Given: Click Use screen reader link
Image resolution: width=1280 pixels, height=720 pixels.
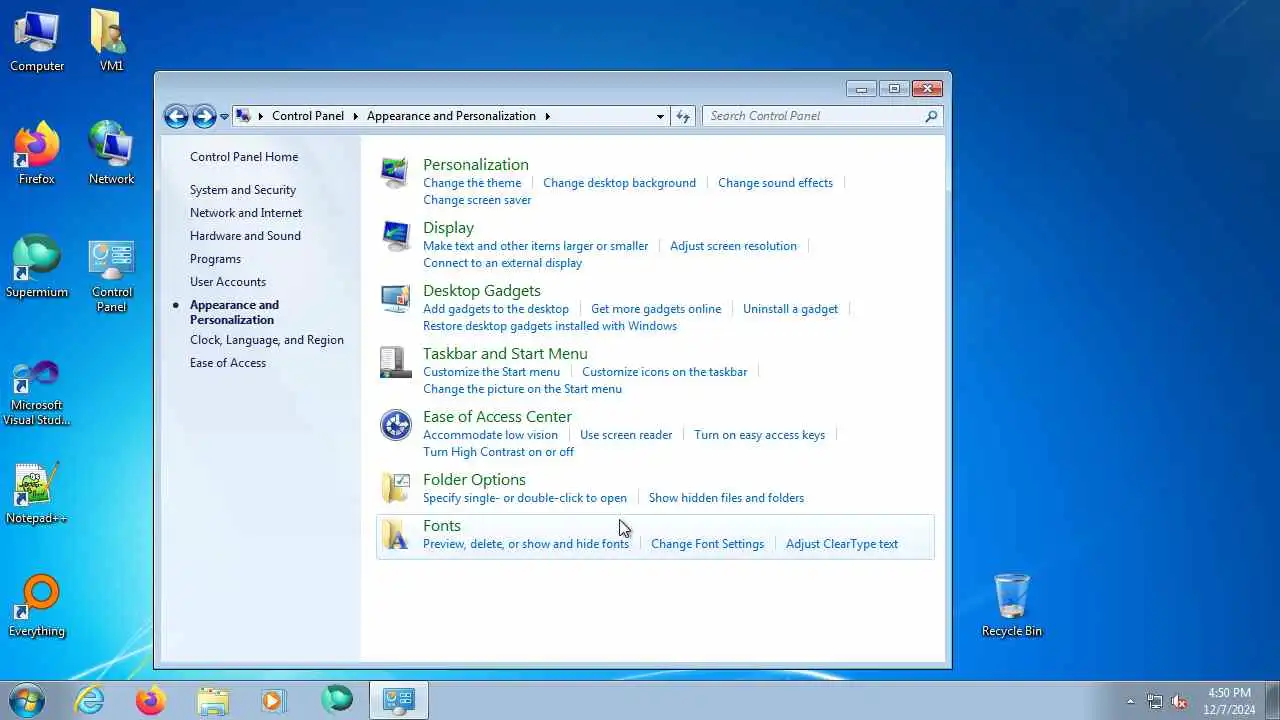Looking at the screenshot, I should (x=626, y=435).
